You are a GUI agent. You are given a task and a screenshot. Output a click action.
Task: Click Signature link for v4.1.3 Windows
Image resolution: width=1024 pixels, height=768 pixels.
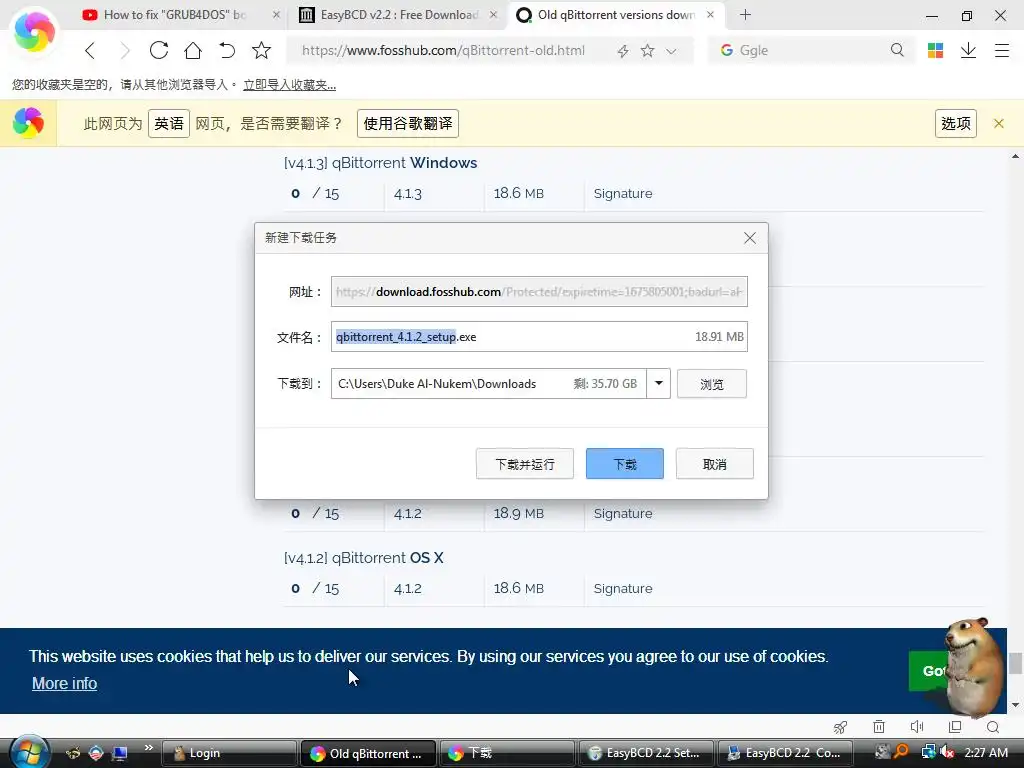pos(622,193)
